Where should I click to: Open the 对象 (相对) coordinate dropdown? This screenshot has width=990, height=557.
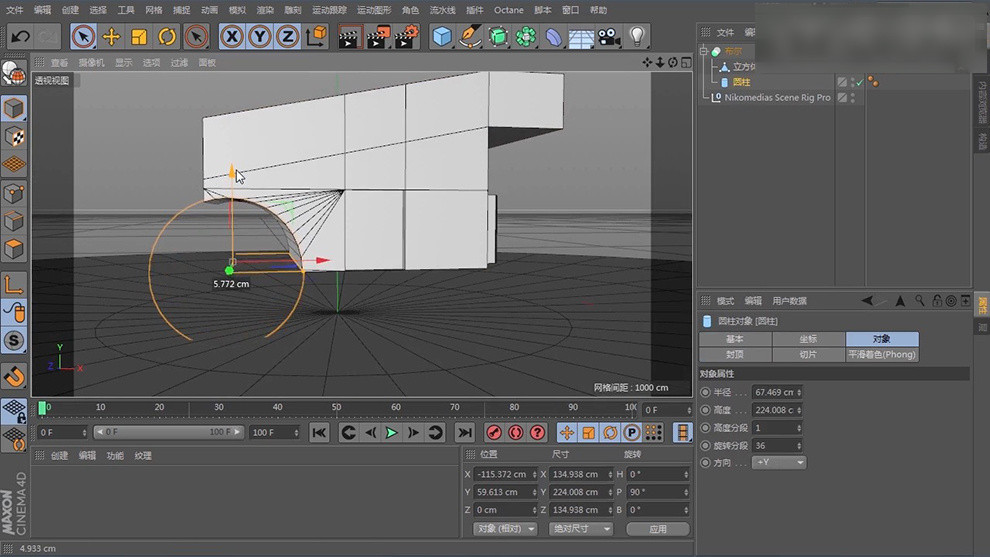coord(505,529)
